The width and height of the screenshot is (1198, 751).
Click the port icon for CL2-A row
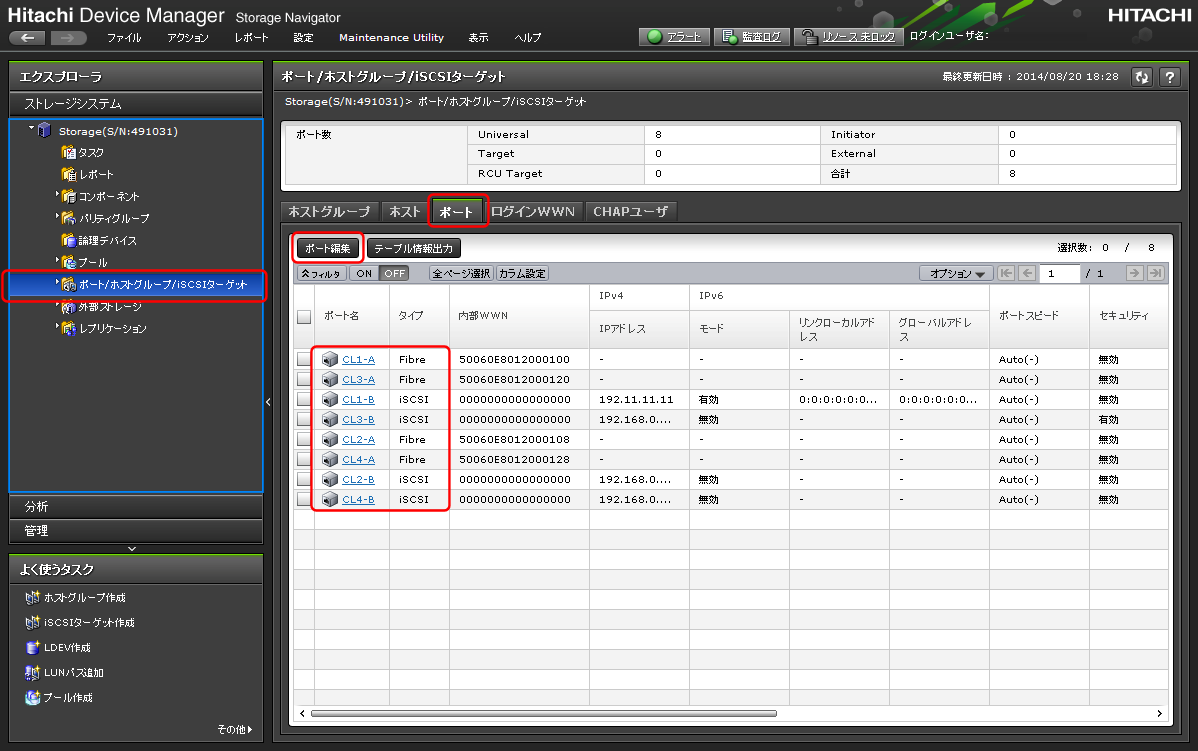pos(330,439)
